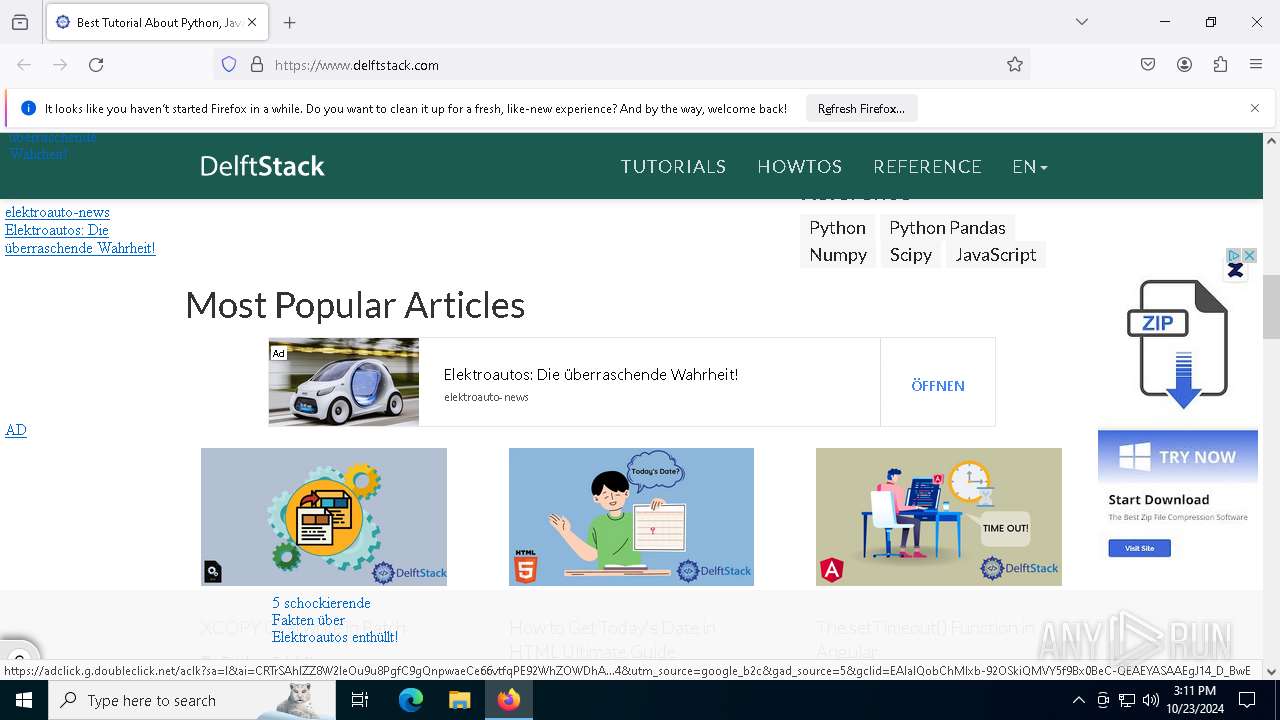Open Task View from the taskbar
1280x720 pixels.
pyautogui.click(x=360, y=700)
